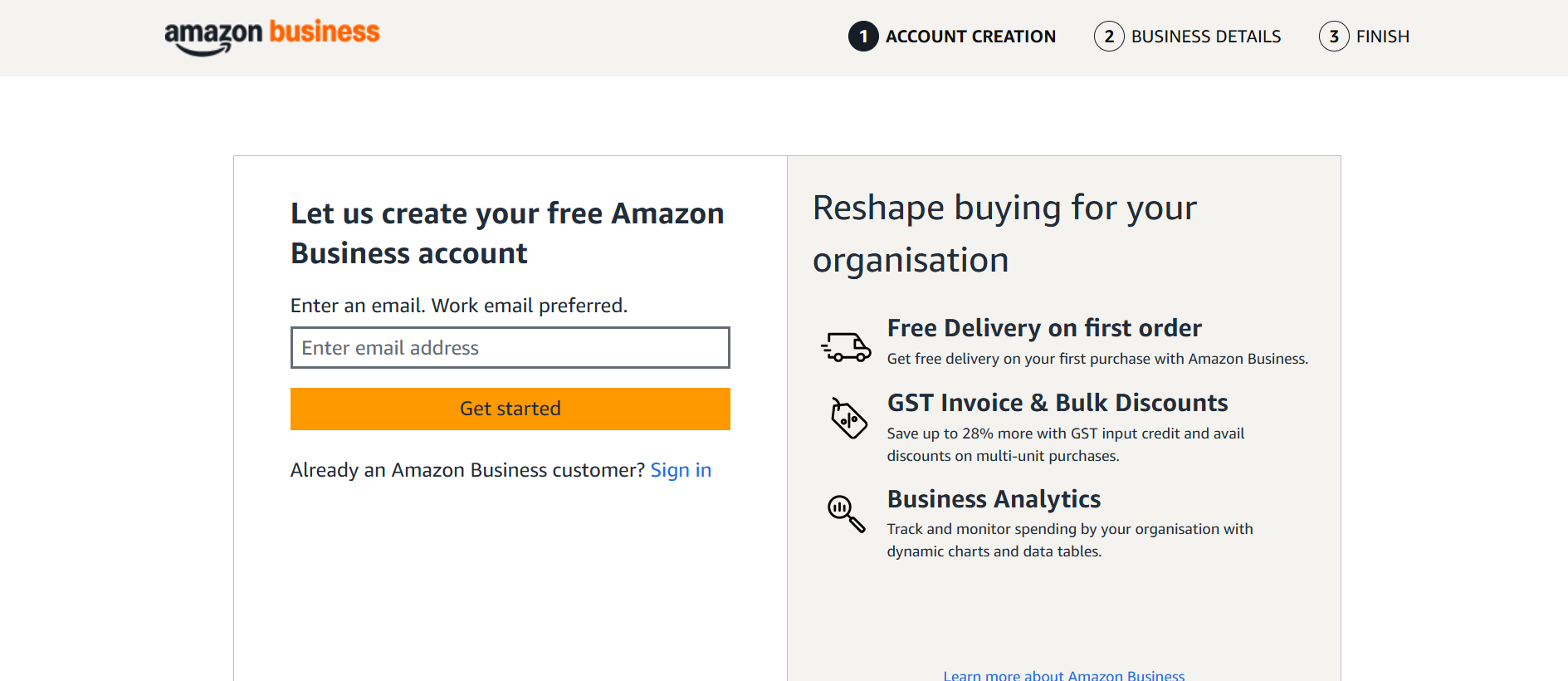
Task: Open the Account Creation step
Action: 971,37
